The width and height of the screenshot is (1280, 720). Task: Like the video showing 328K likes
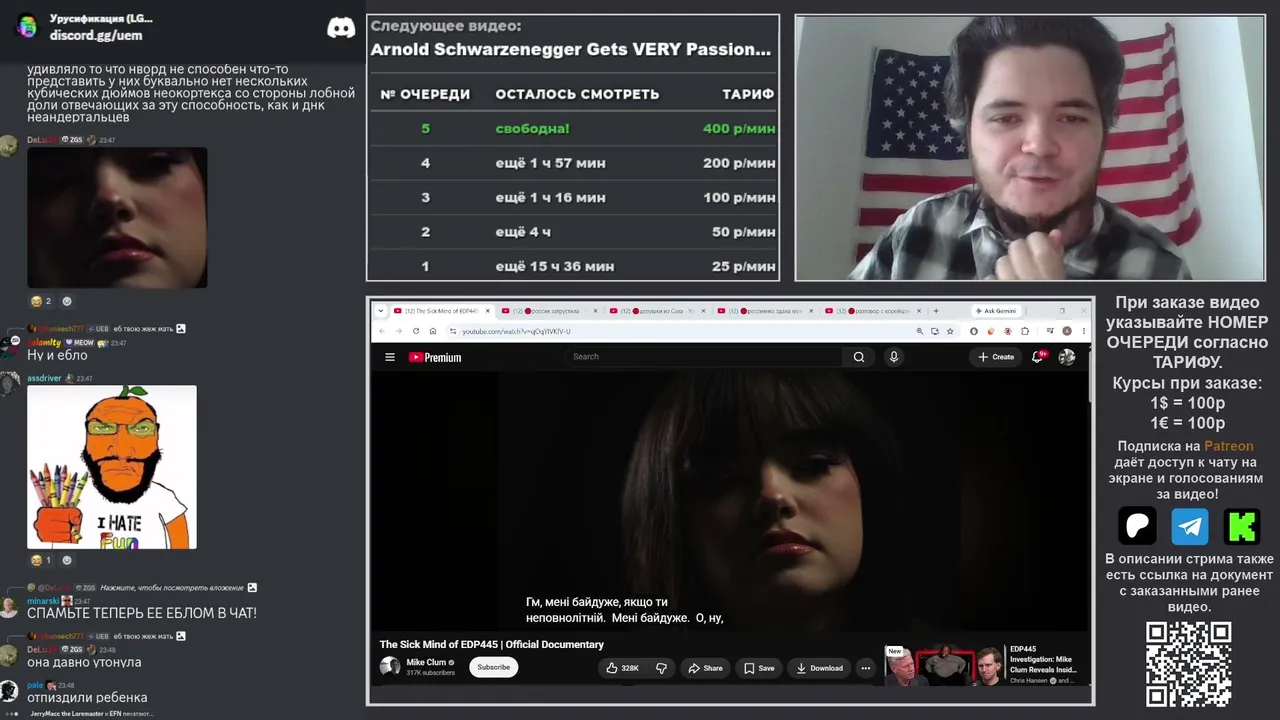[x=623, y=668]
